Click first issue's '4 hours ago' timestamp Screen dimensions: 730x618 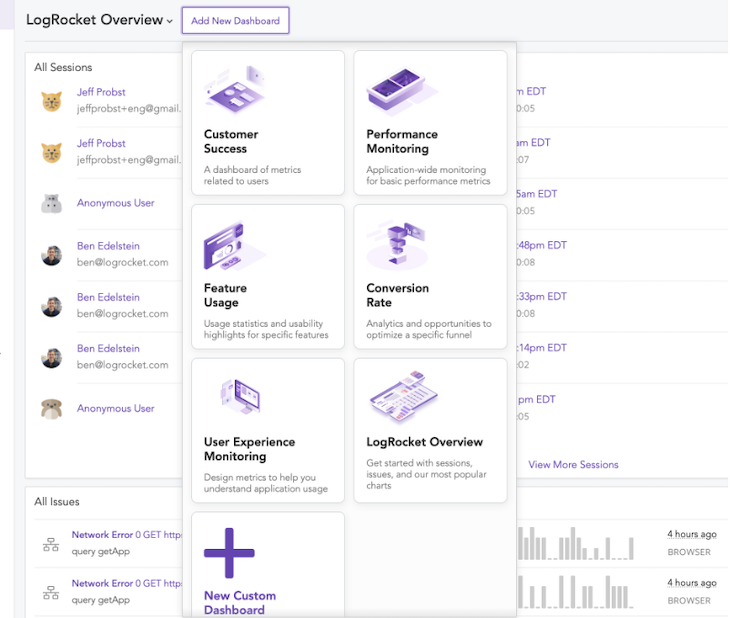692,534
